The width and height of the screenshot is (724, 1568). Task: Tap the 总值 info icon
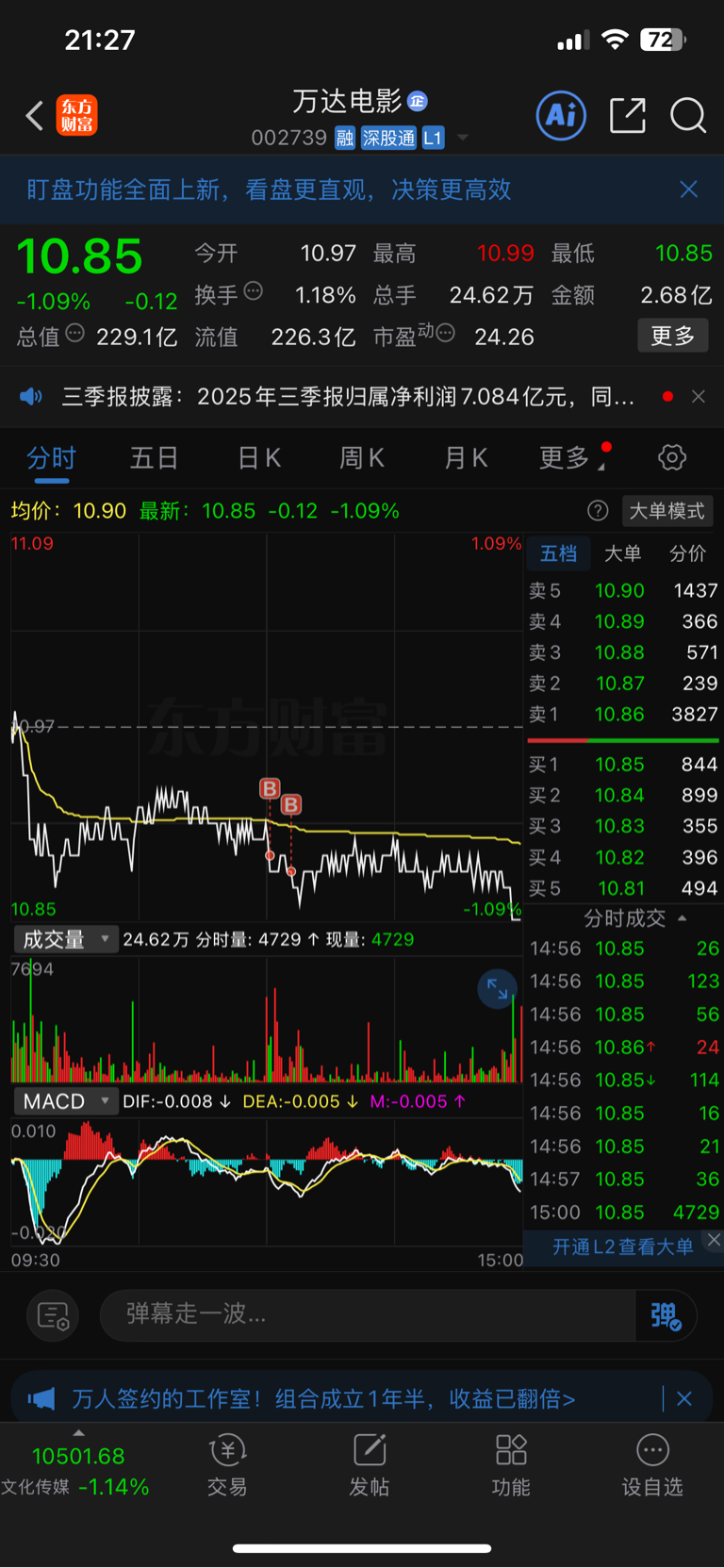click(75, 333)
